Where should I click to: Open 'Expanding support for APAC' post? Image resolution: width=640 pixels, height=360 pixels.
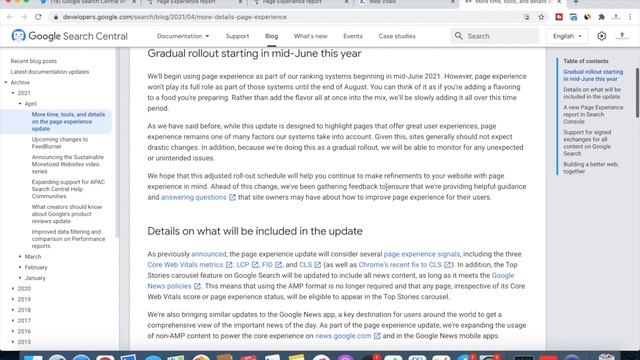[68, 189]
